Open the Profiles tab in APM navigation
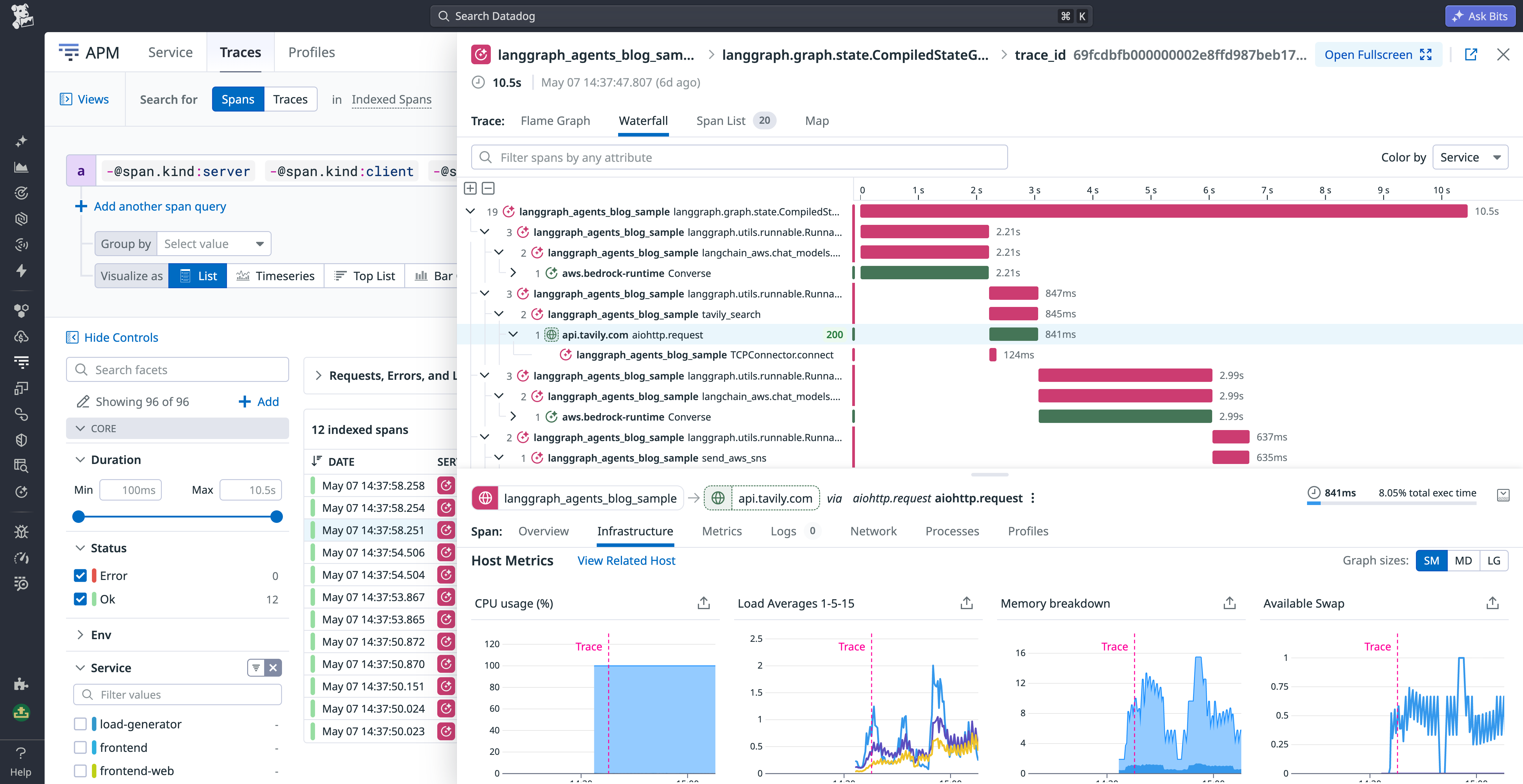The width and height of the screenshot is (1523, 784). coord(311,52)
